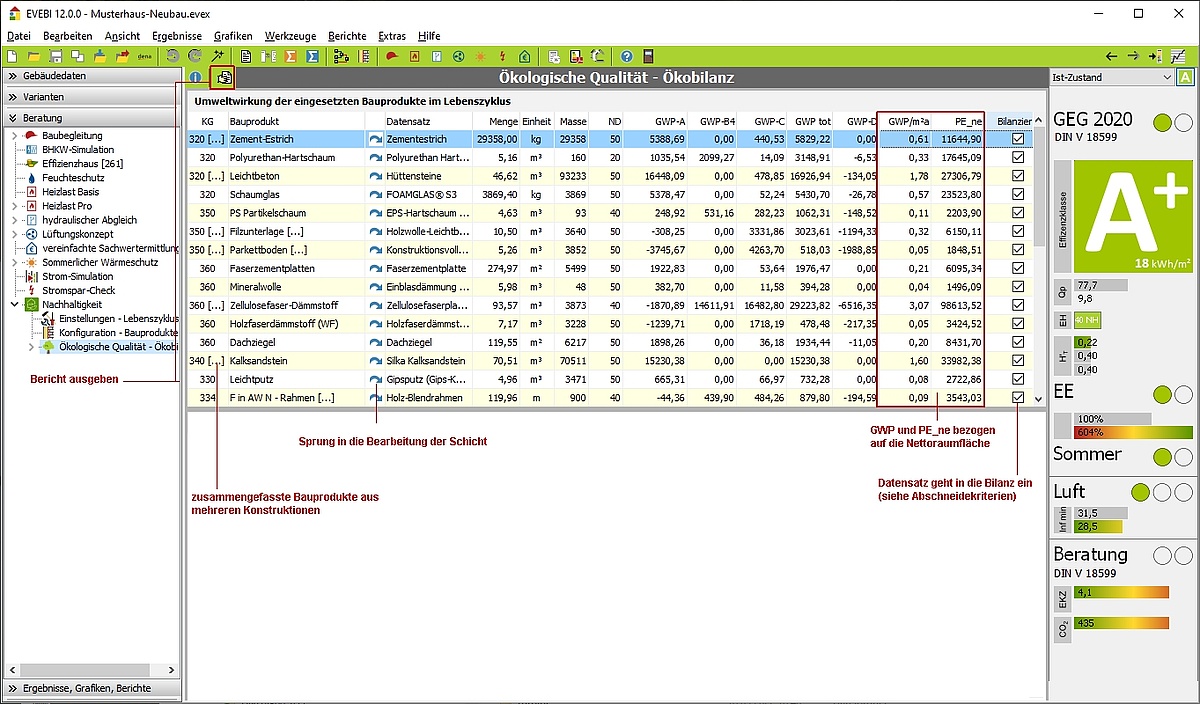Collapse the Nachhaltigkeit tree node

[x=14, y=304]
